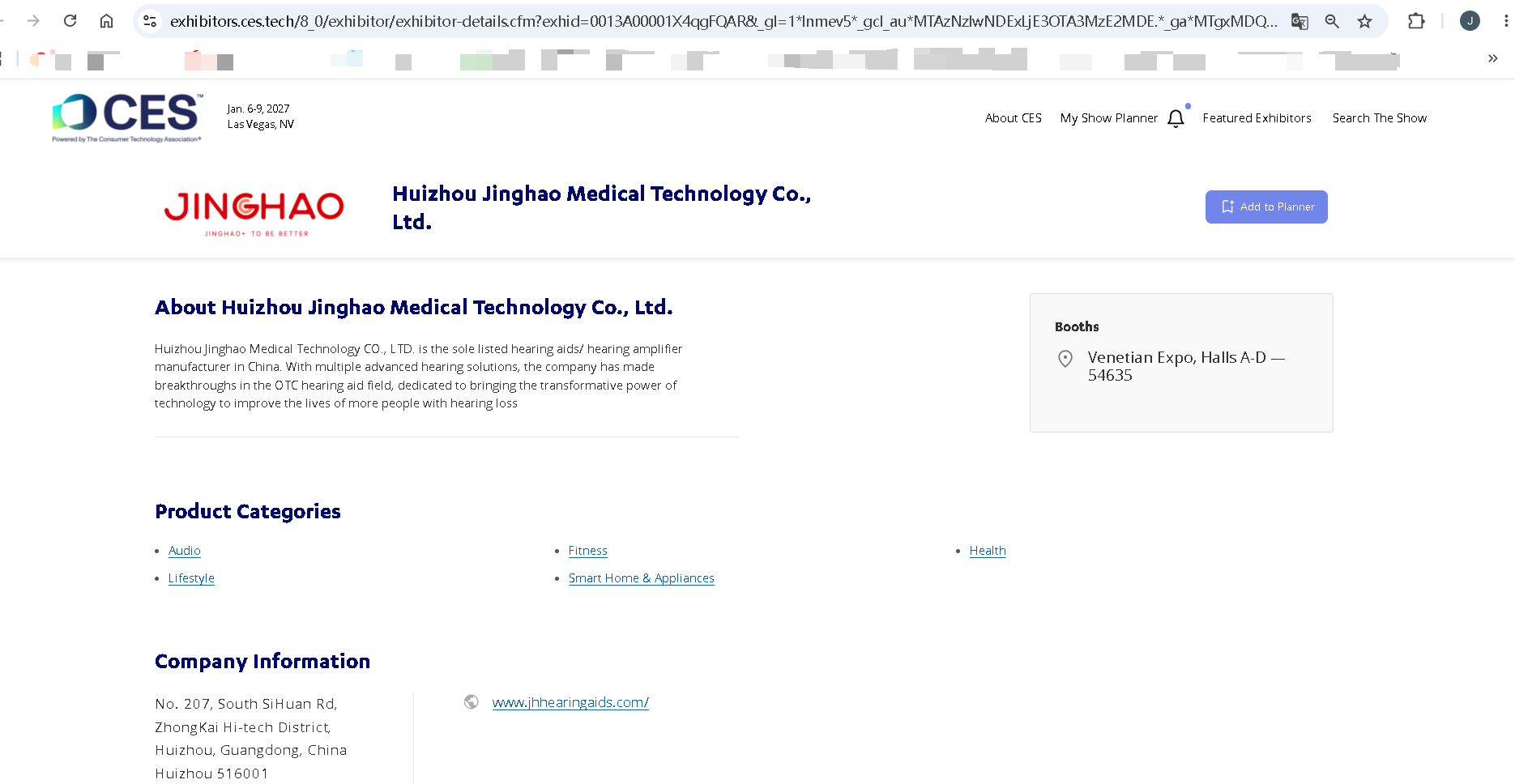Open Smart Home & Appliances link

tap(642, 578)
